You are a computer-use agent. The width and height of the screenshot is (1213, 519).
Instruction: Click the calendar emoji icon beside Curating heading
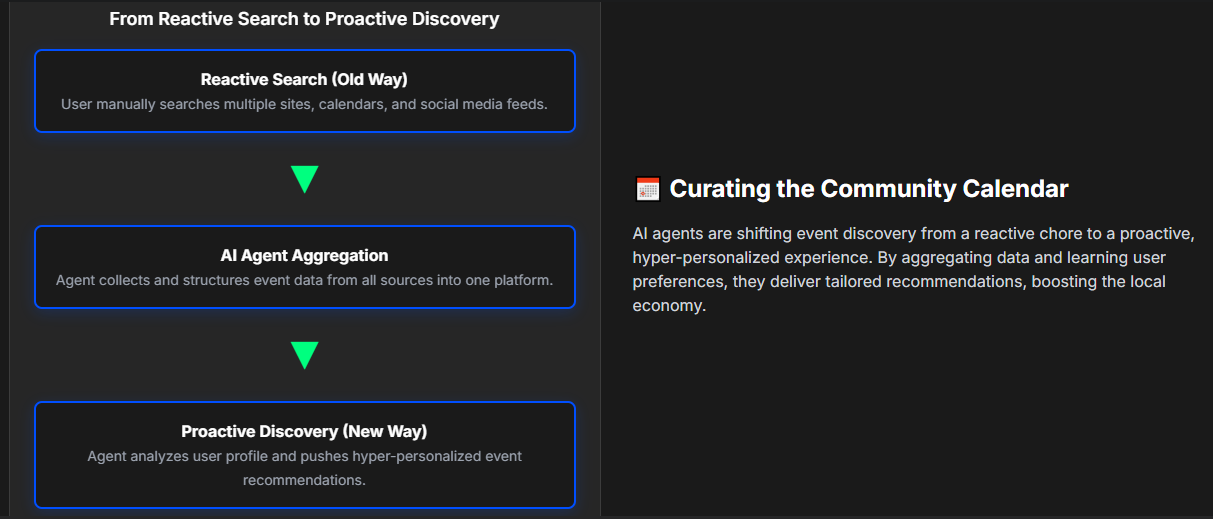[648, 188]
